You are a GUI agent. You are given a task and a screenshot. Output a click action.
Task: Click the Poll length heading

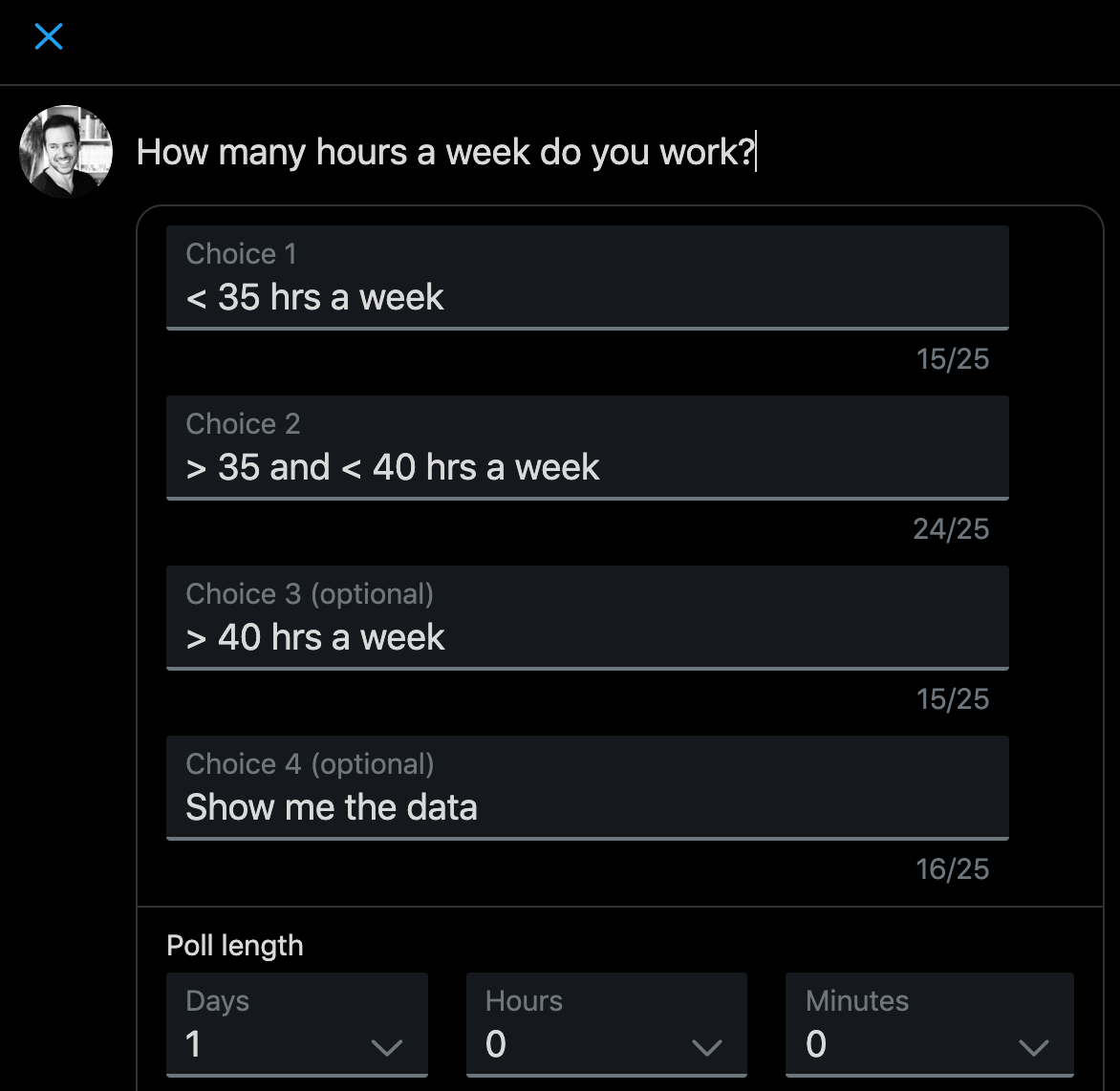click(x=235, y=946)
